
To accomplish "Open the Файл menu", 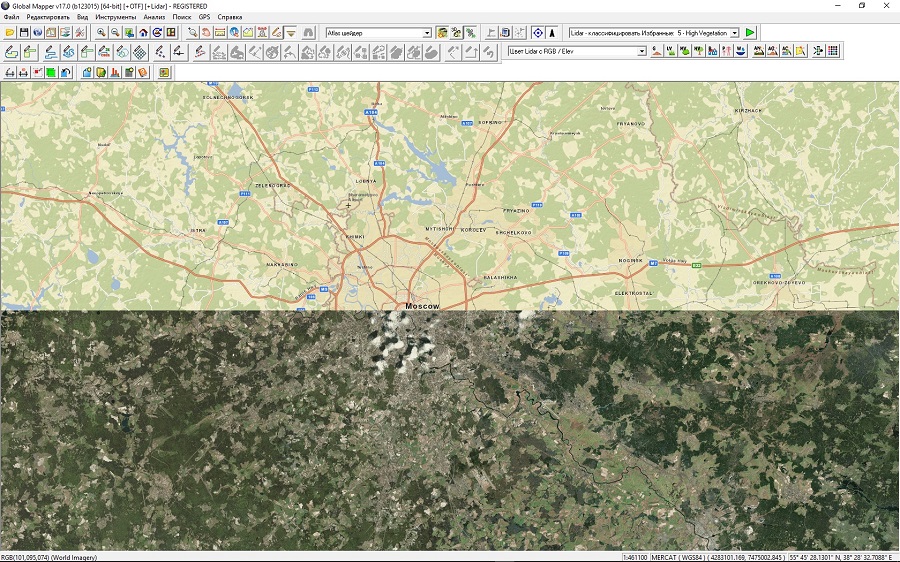I will pyautogui.click(x=11, y=17).
